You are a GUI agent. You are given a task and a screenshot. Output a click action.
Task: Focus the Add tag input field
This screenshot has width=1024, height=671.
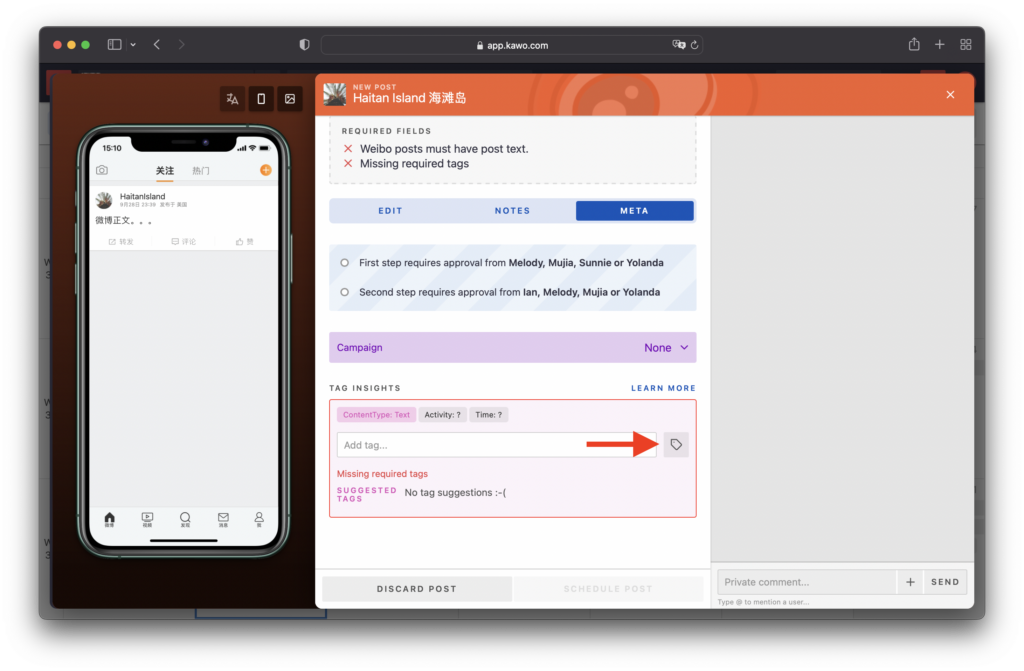(x=497, y=445)
